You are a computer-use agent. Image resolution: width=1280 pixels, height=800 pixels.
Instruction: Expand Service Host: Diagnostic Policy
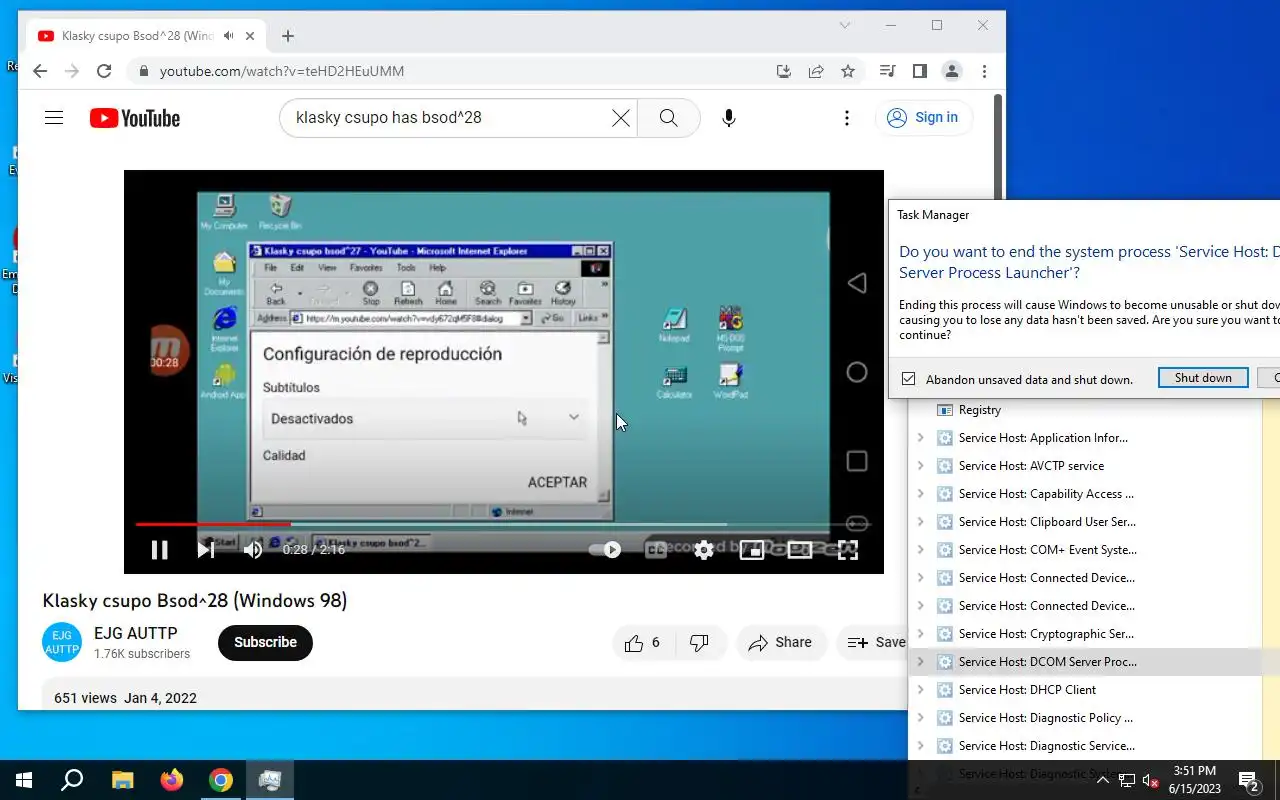click(921, 718)
